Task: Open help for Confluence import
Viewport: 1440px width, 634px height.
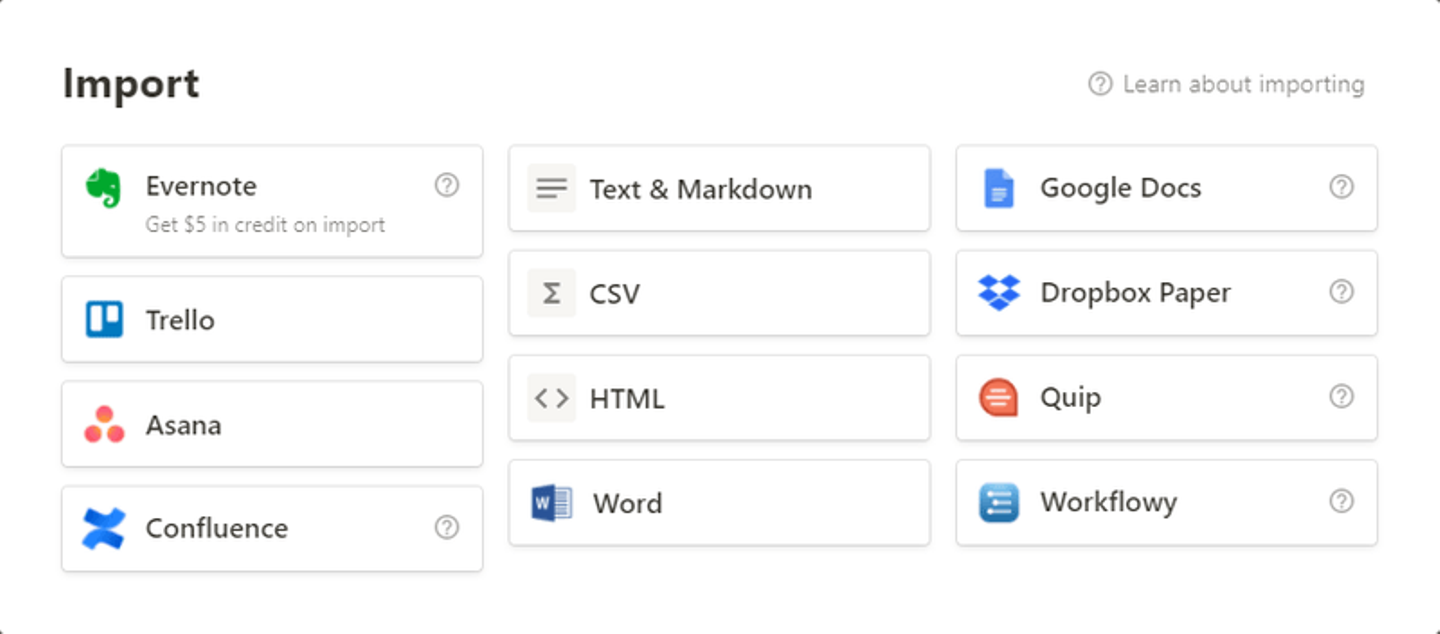Action: (x=447, y=527)
